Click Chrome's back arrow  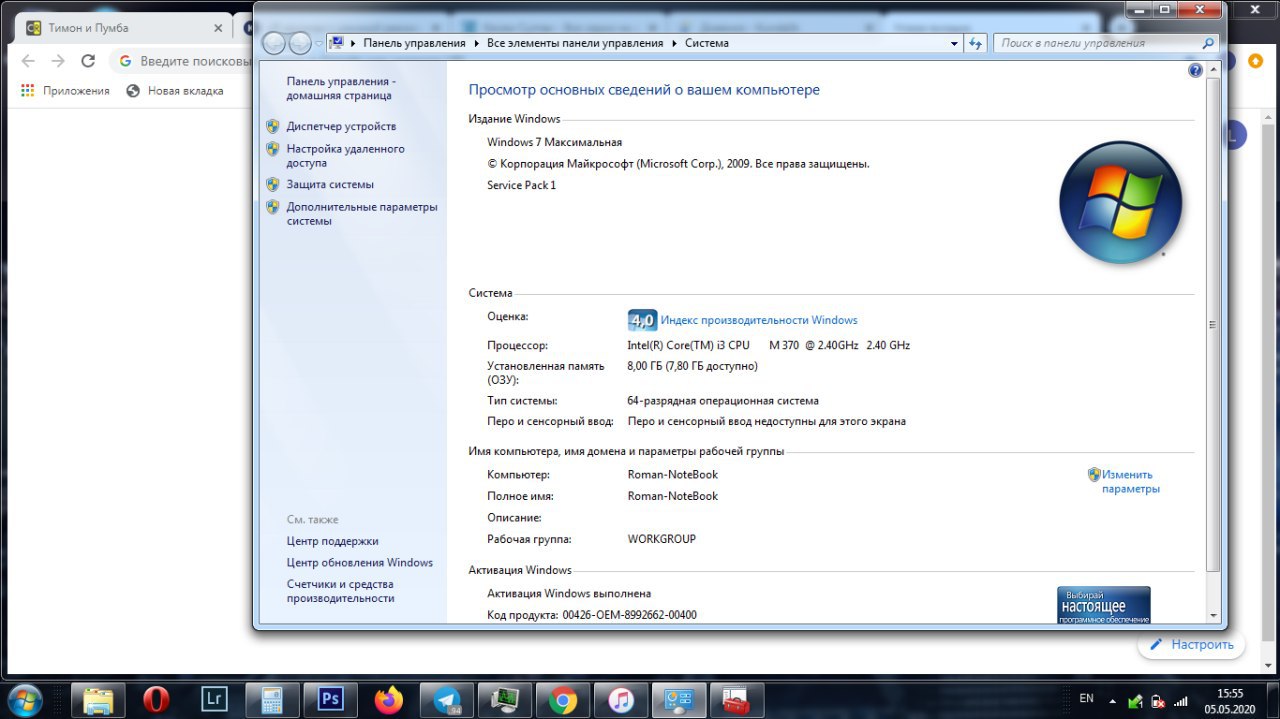pyautogui.click(x=29, y=61)
